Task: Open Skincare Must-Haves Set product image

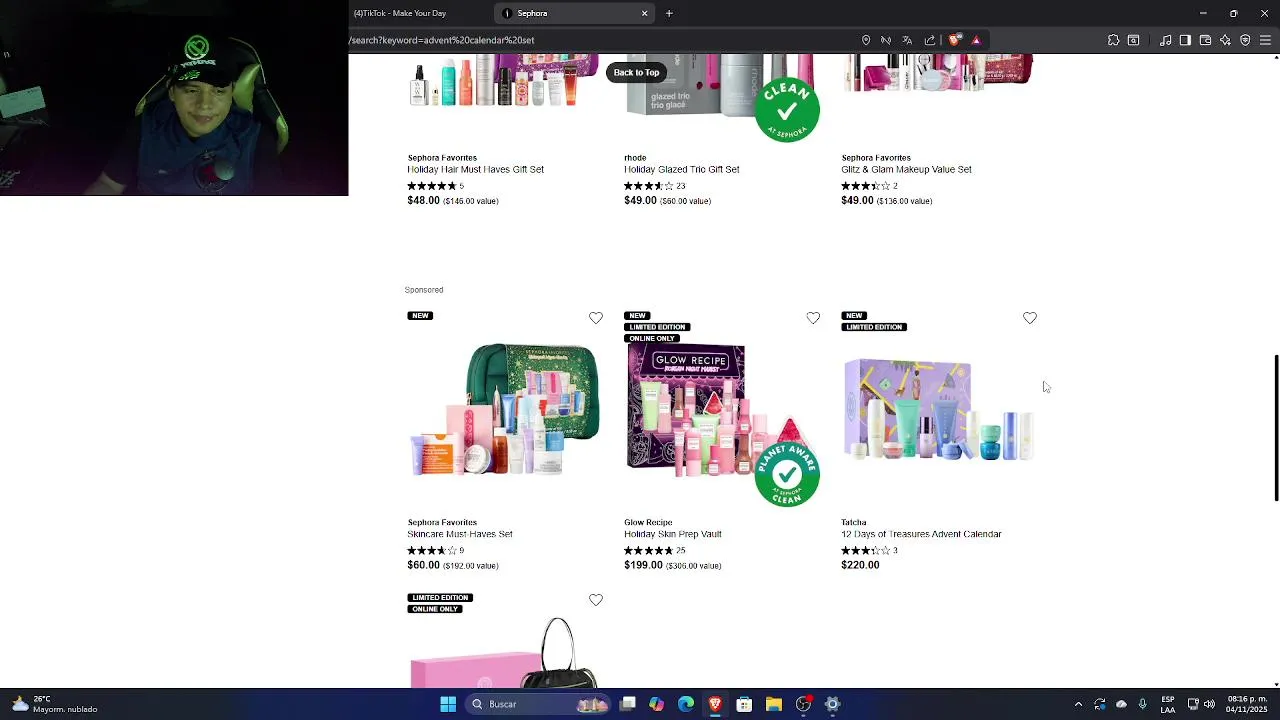Action: [505, 410]
